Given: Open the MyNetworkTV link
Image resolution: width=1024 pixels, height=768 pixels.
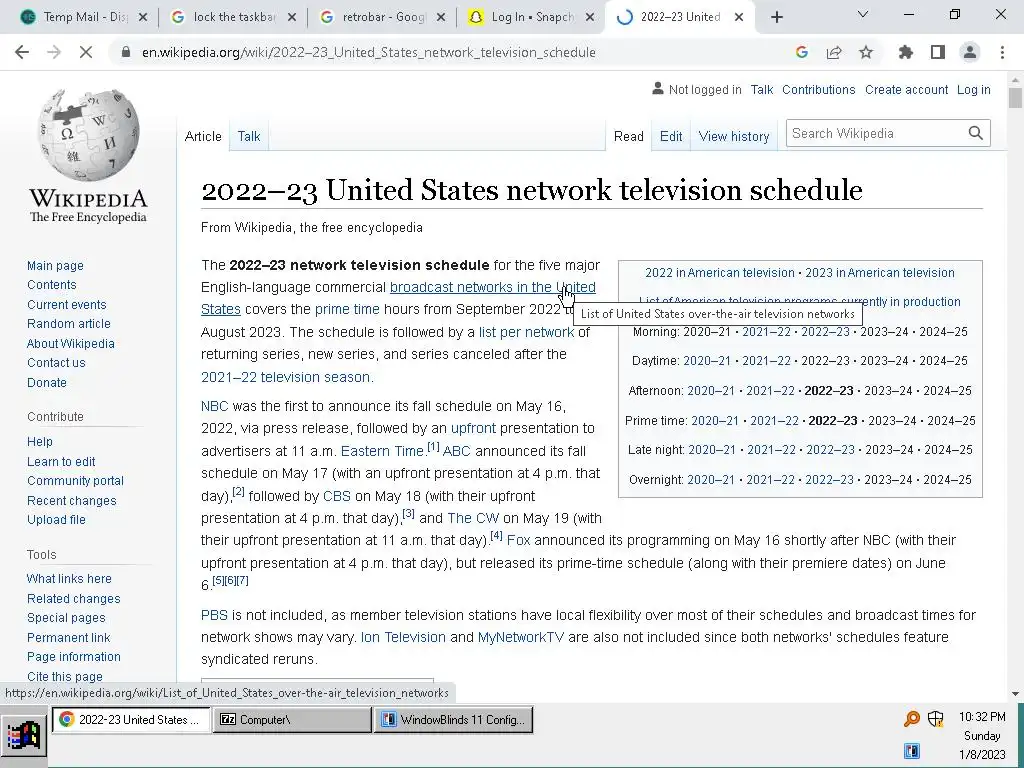Looking at the screenshot, I should pyautogui.click(x=520, y=637).
